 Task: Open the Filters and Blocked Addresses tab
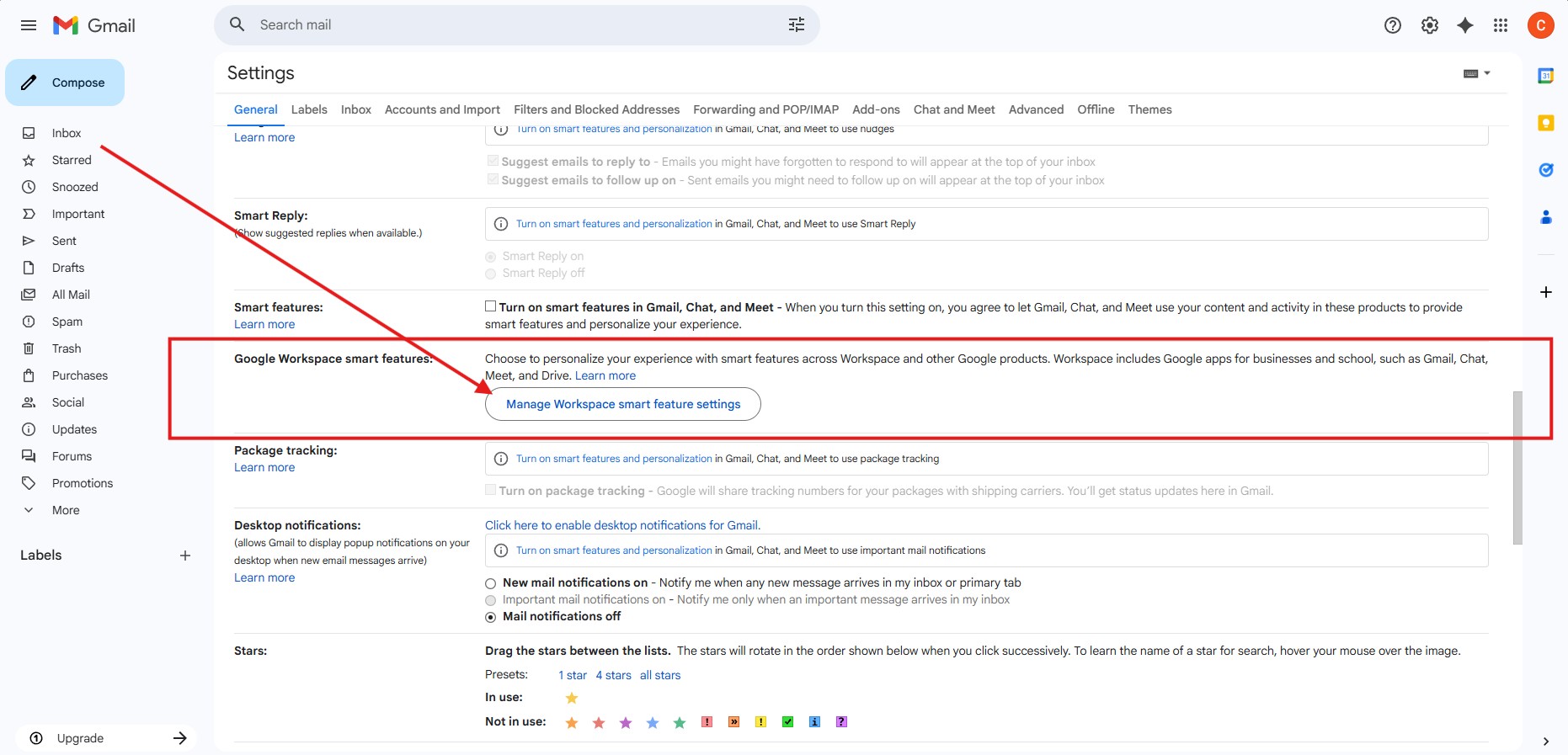coord(596,109)
